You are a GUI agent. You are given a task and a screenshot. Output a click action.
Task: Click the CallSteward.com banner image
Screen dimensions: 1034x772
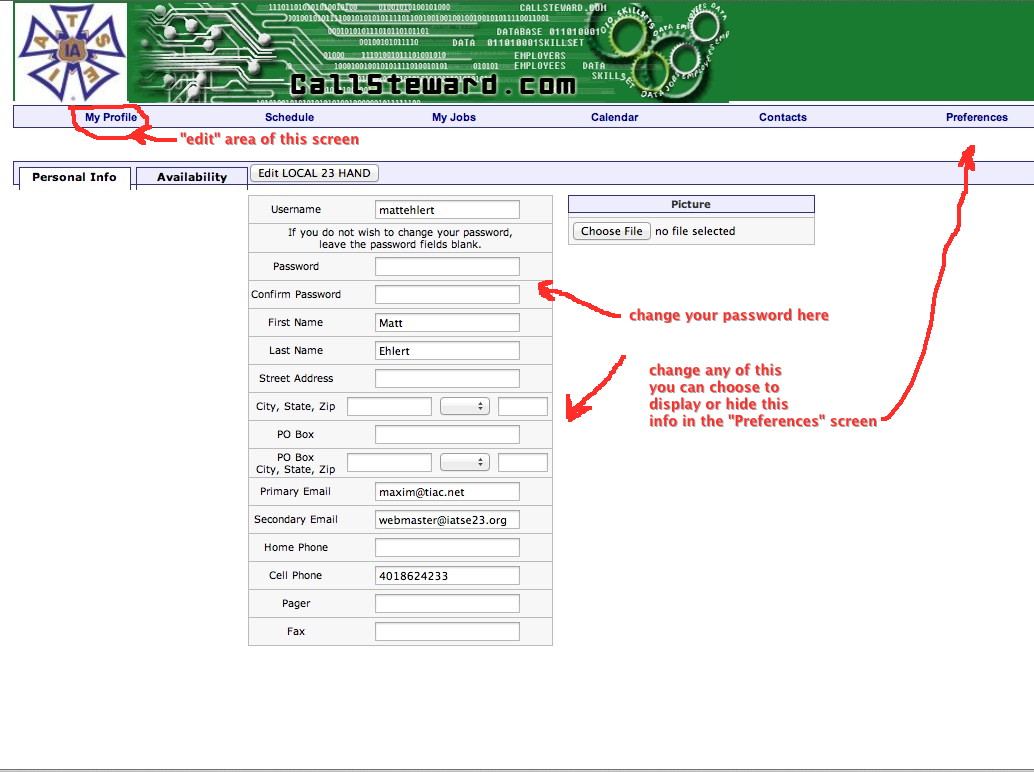[x=430, y=52]
